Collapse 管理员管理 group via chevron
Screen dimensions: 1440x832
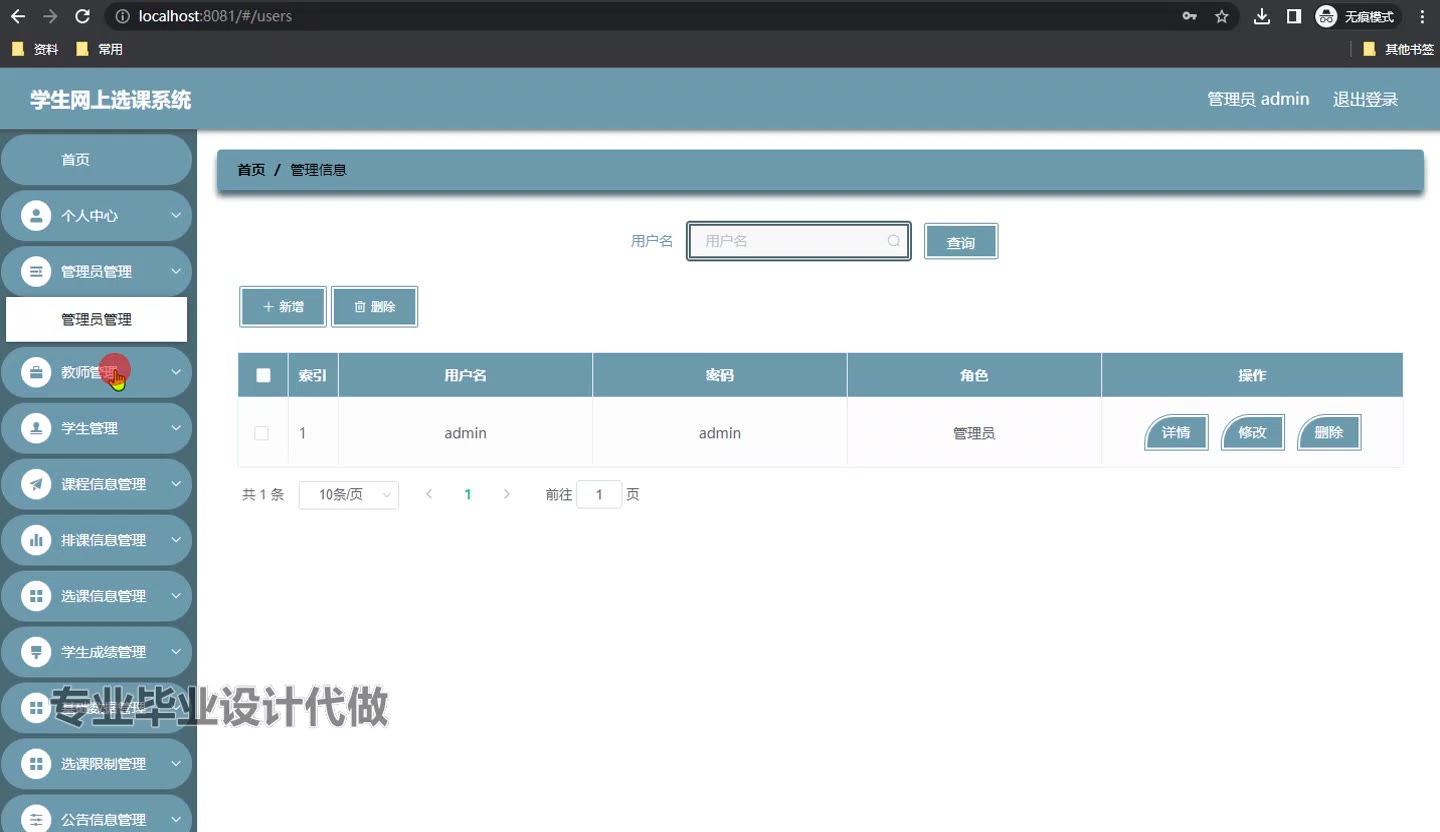[176, 272]
